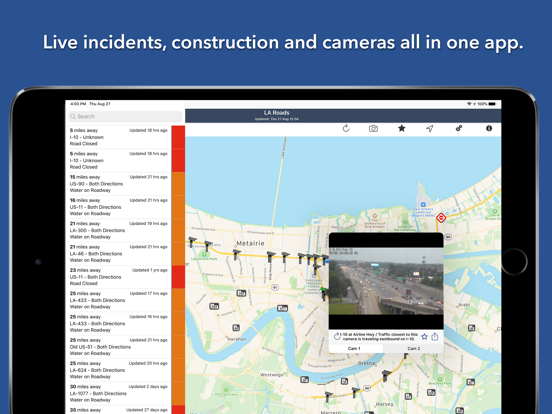
Task: Open the LA-624 Water on Roadway incident
Action: click(x=125, y=370)
